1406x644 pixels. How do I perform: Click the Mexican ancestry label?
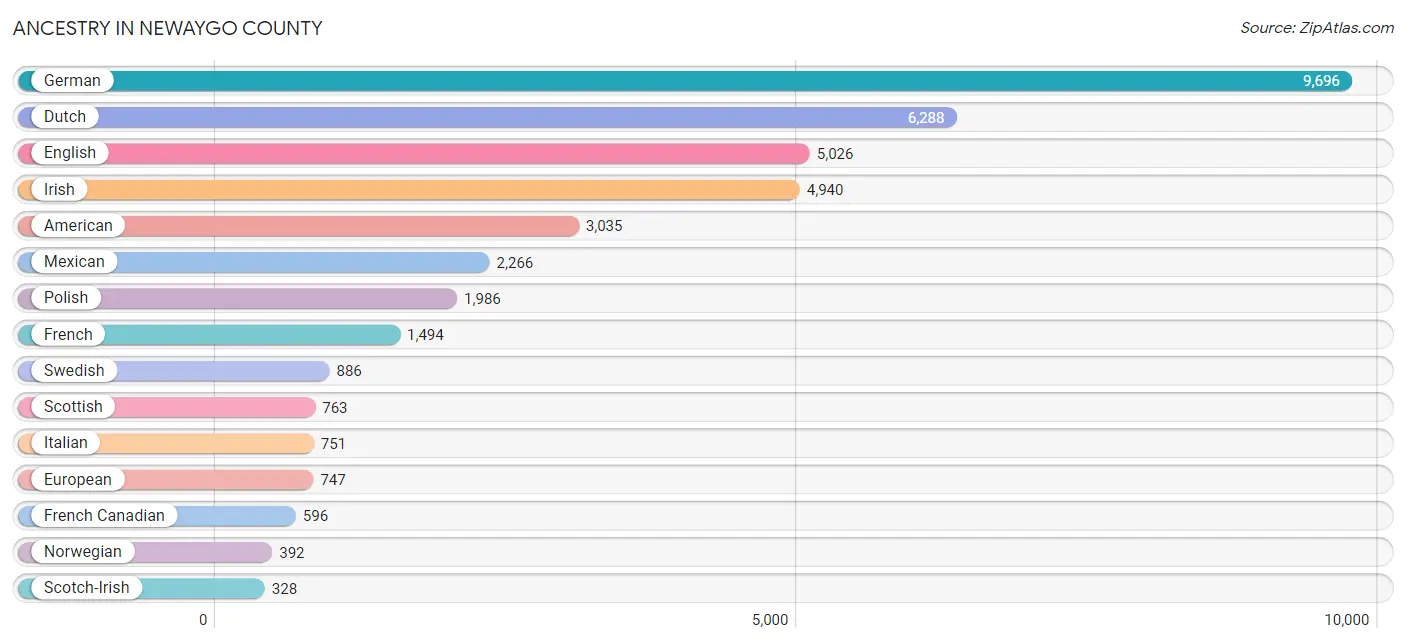[74, 261]
